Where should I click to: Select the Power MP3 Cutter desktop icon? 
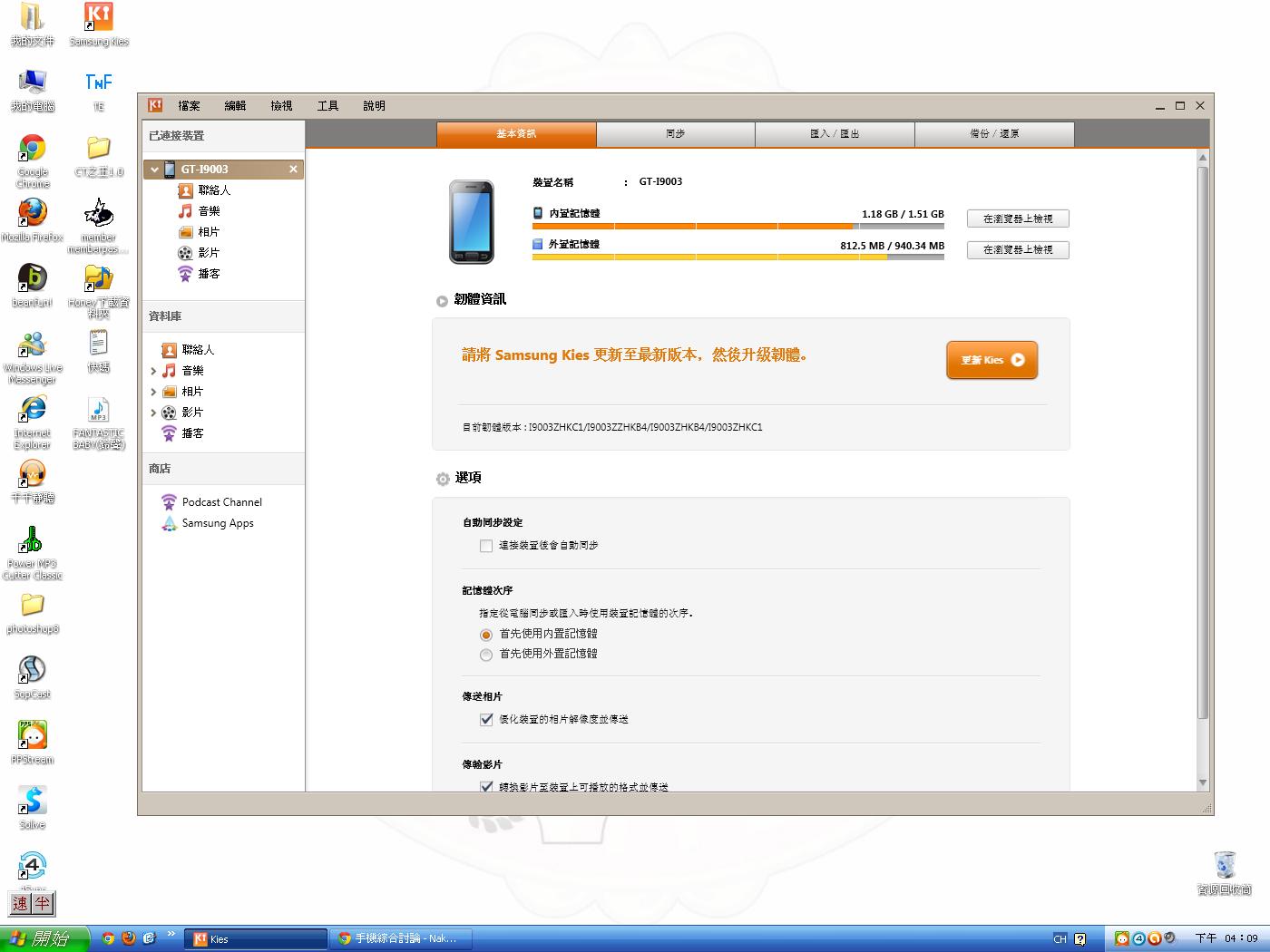[x=33, y=553]
